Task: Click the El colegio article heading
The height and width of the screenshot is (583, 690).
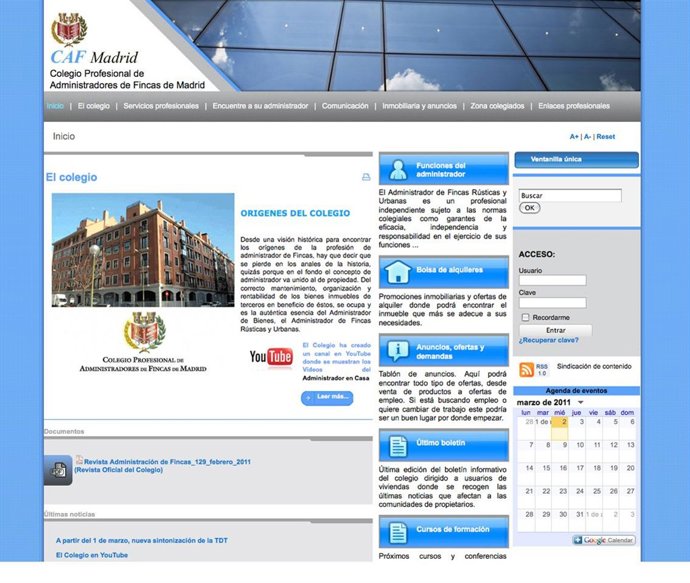Action: pos(71,177)
